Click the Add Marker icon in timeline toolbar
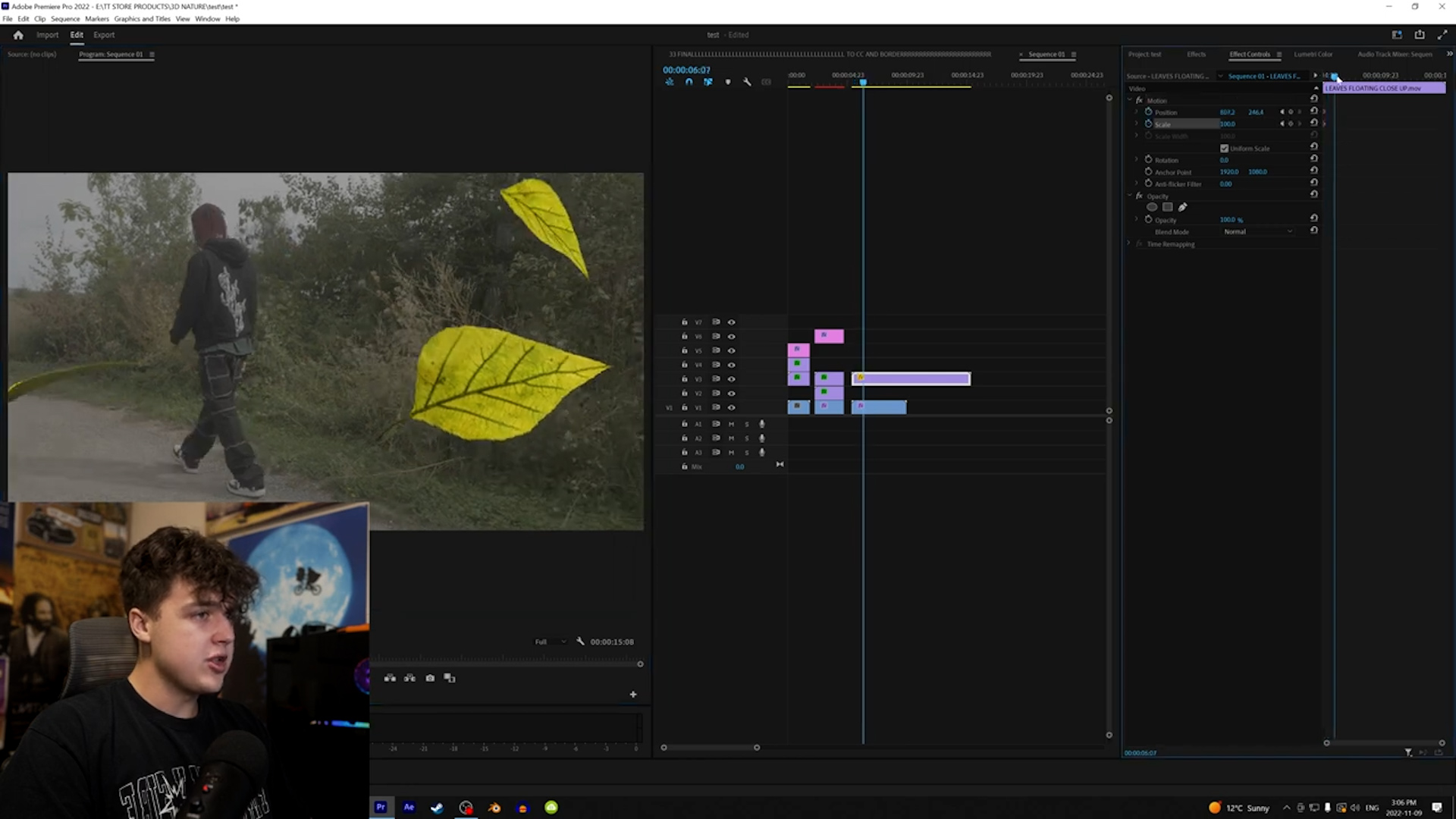This screenshot has height=819, width=1456. [728, 82]
